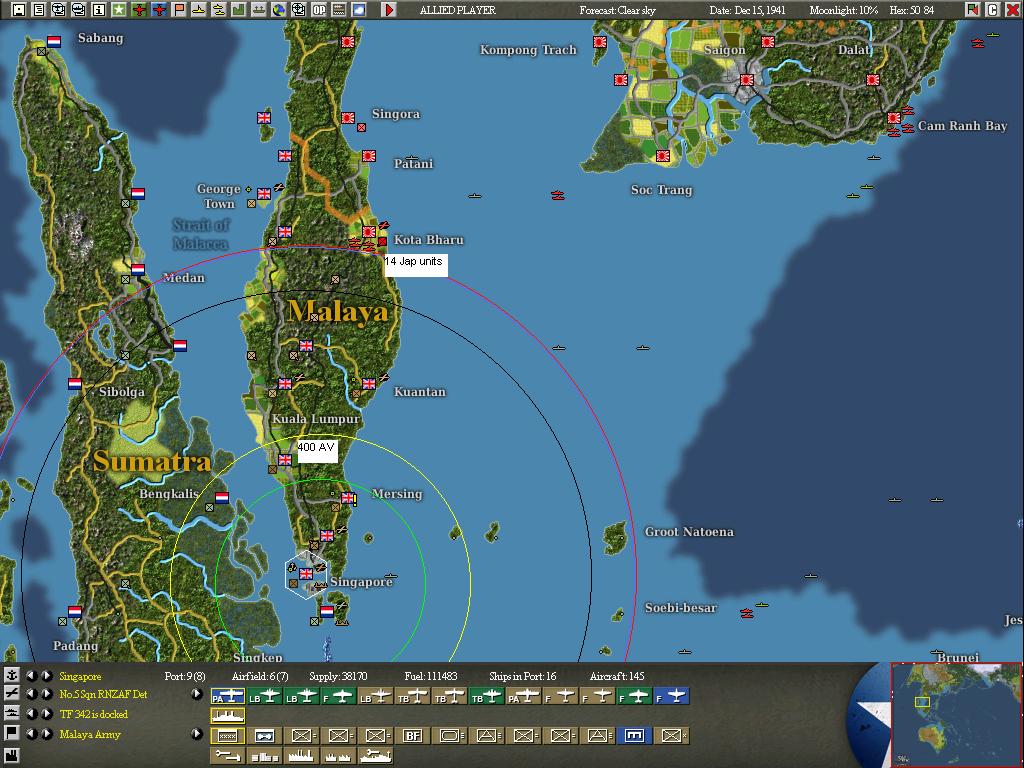This screenshot has width=1024, height=768.
Task: Select the Japanese flag at Saigon
Action: point(746,80)
